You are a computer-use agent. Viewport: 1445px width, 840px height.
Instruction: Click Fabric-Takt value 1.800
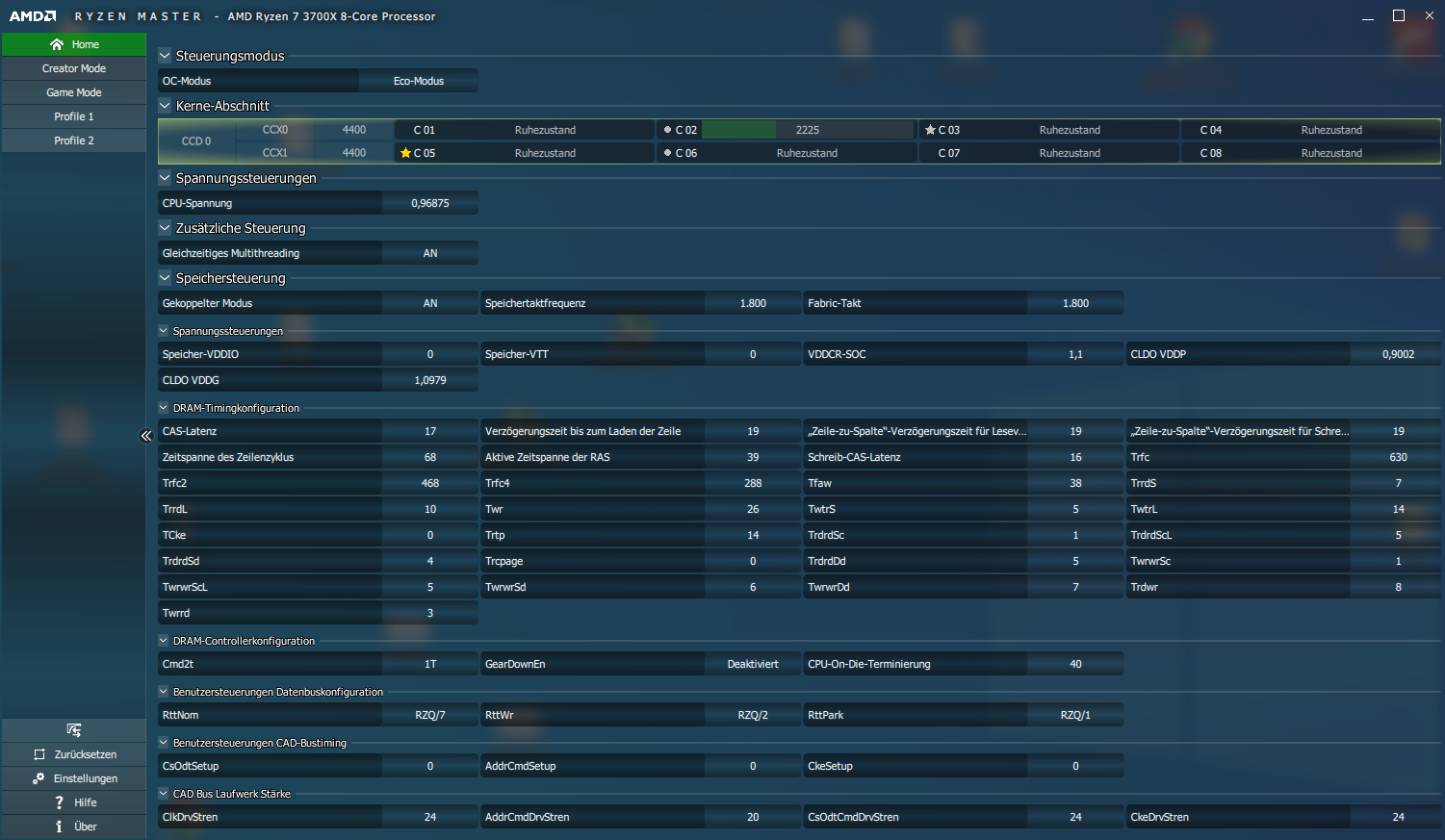pyautogui.click(x=1075, y=303)
